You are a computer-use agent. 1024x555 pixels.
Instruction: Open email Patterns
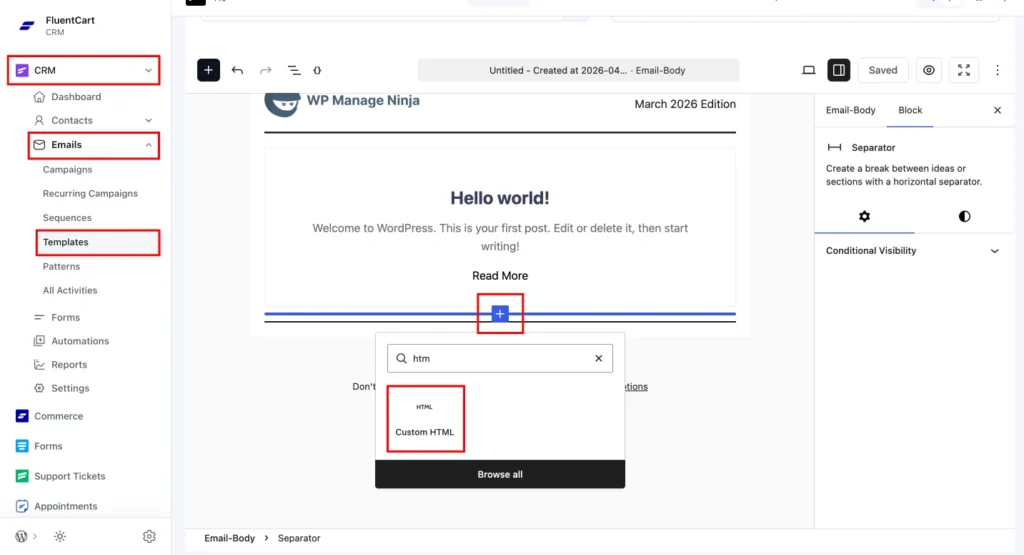tap(61, 266)
